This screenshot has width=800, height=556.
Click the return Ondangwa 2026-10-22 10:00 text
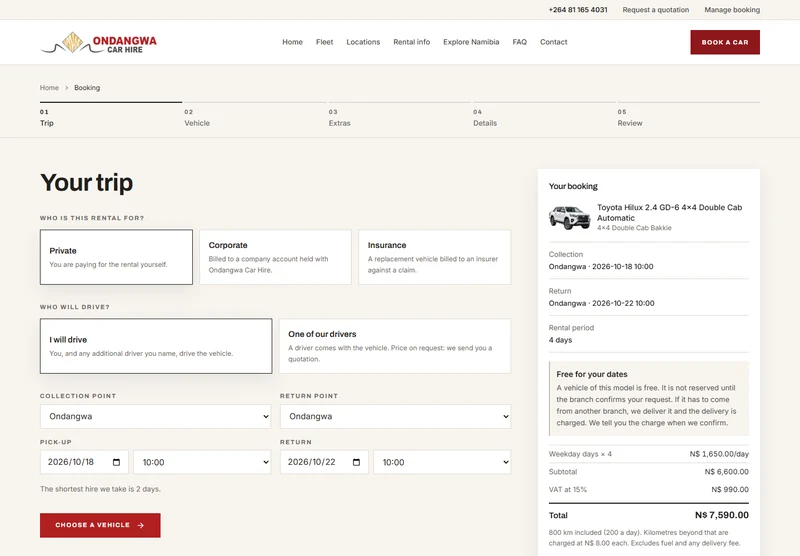[x=602, y=304]
